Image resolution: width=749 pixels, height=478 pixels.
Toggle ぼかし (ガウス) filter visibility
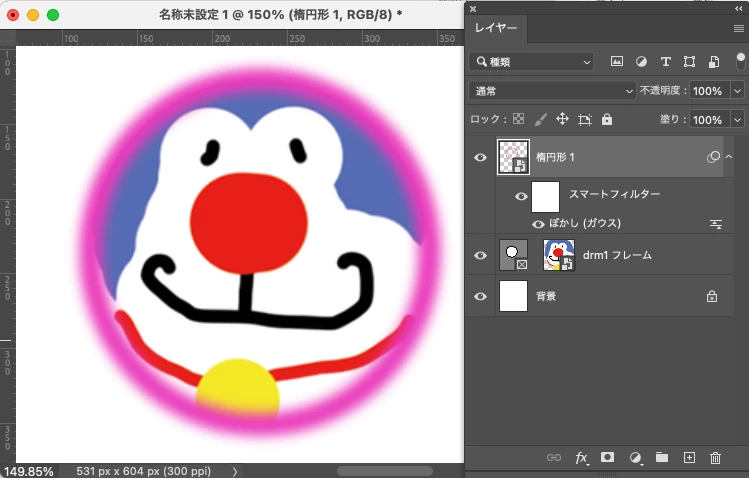point(538,224)
